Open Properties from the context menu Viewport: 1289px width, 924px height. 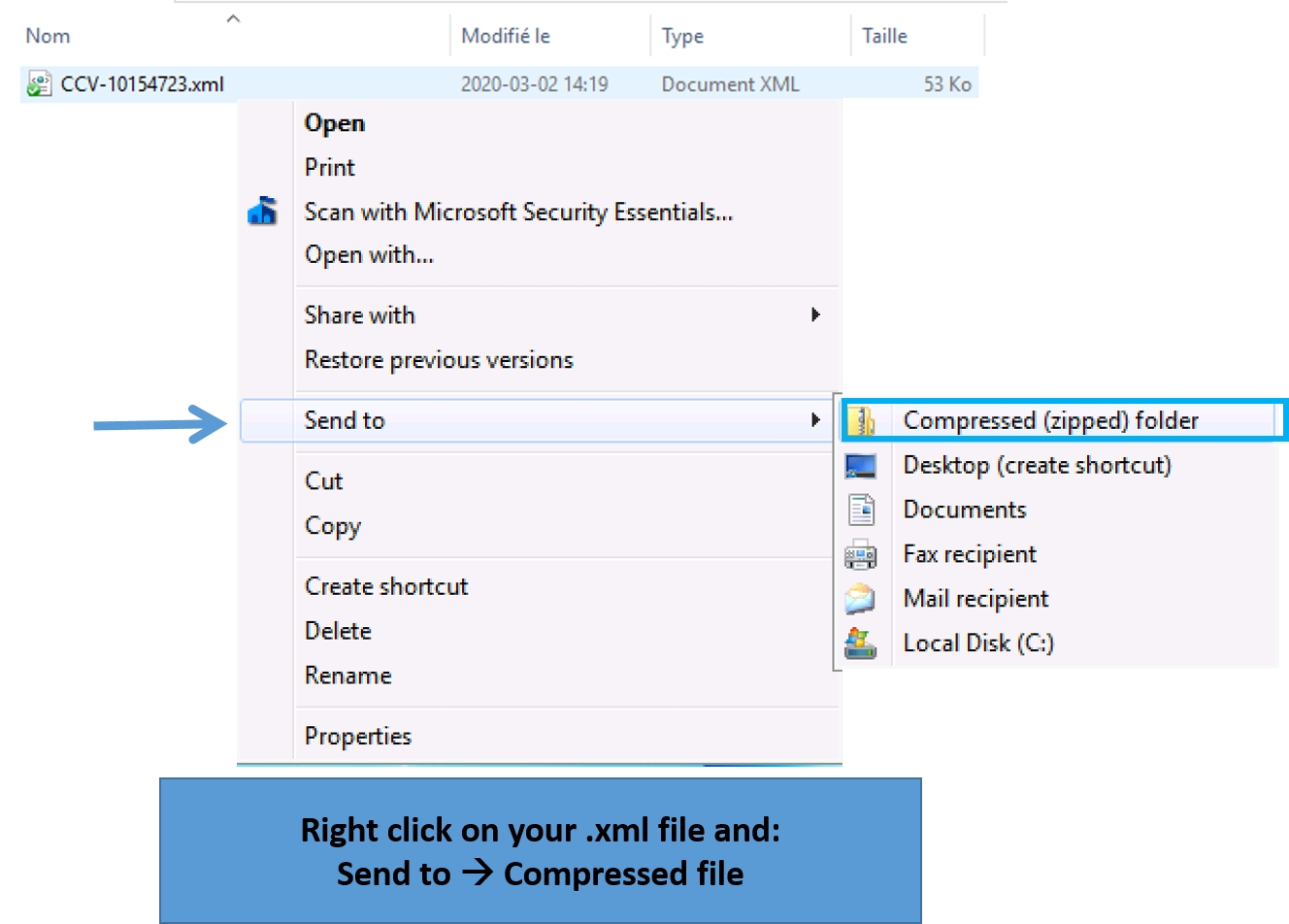(358, 736)
